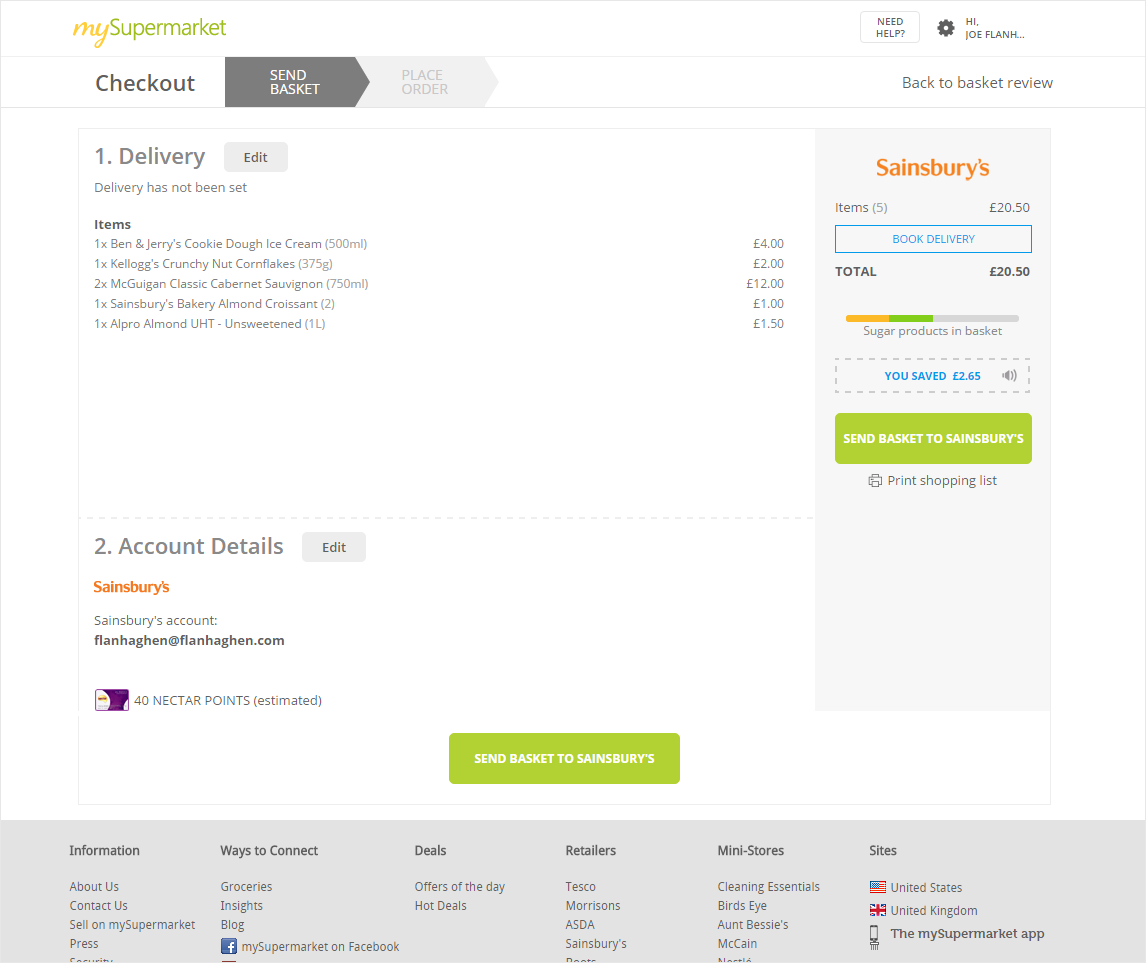Click the mobile phone app icon
Image resolution: width=1146 pixels, height=963 pixels.
pyautogui.click(x=874, y=936)
